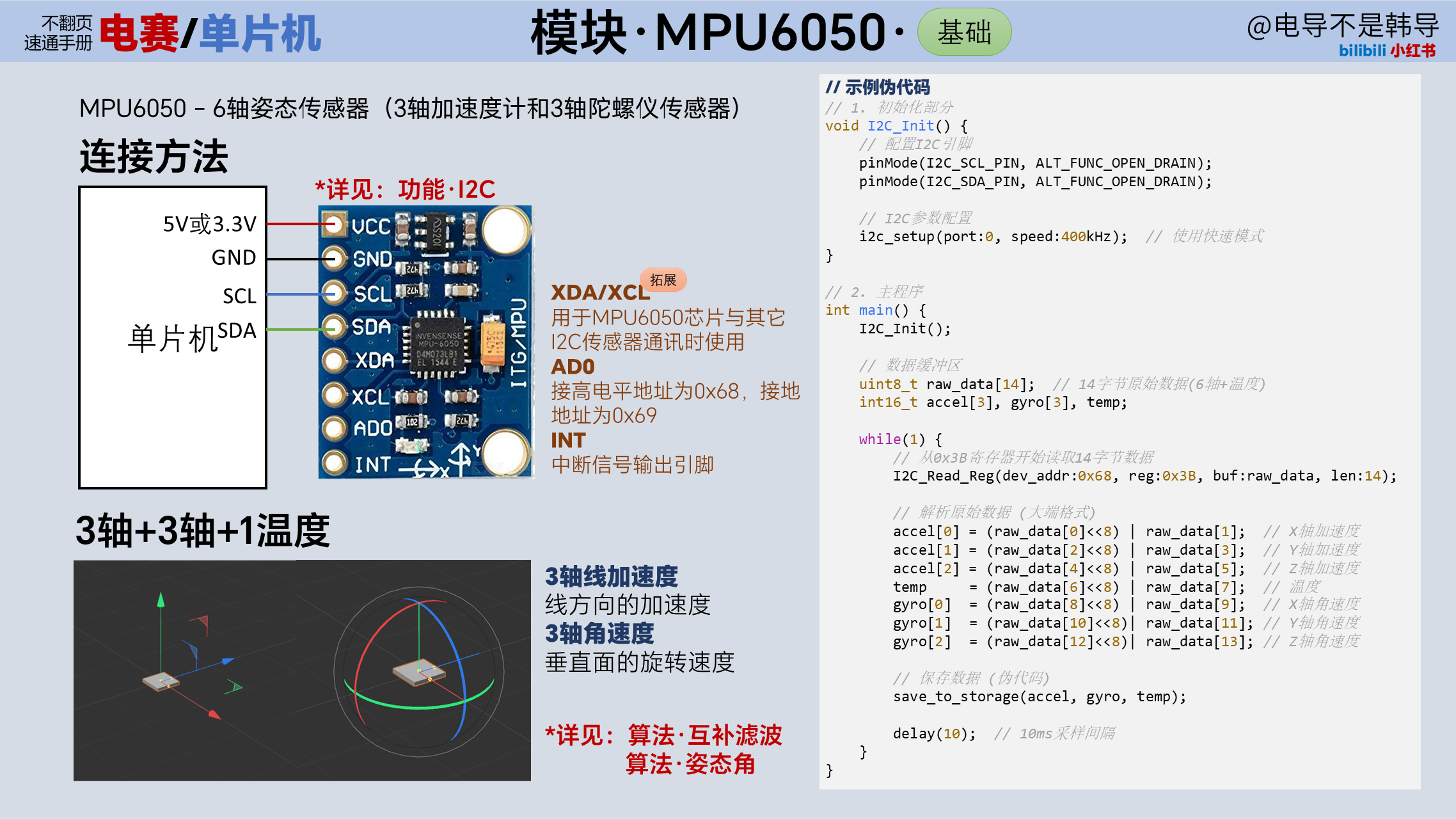Click the XDA/XCL heading
The width and height of the screenshot is (1456, 819).
[600, 292]
